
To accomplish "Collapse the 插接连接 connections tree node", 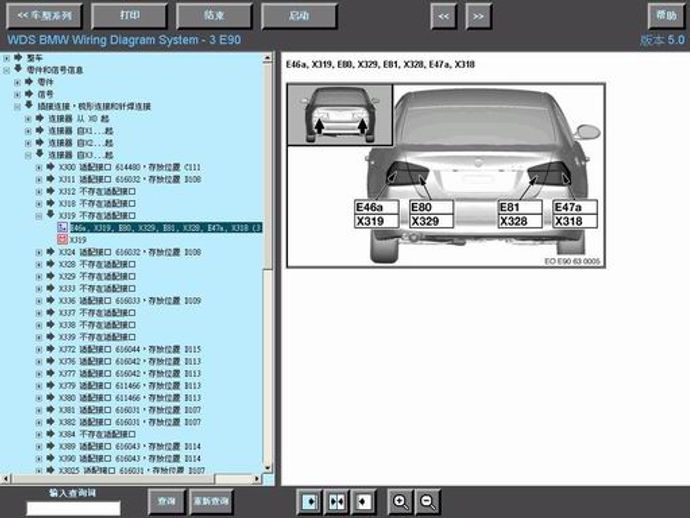I will point(18,107).
